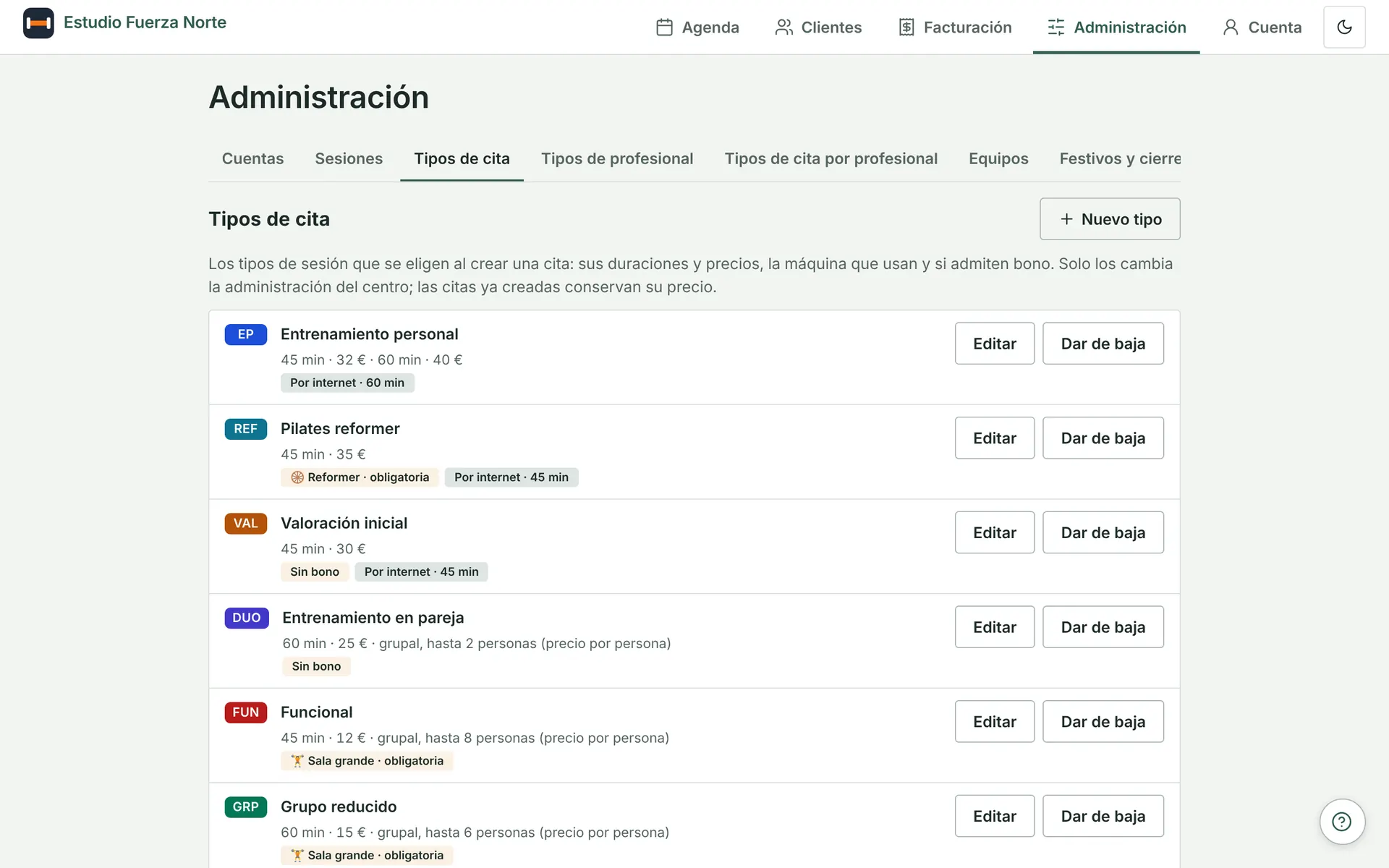Dar de baja Valoración inicial
The image size is (1389, 868).
coord(1103,533)
